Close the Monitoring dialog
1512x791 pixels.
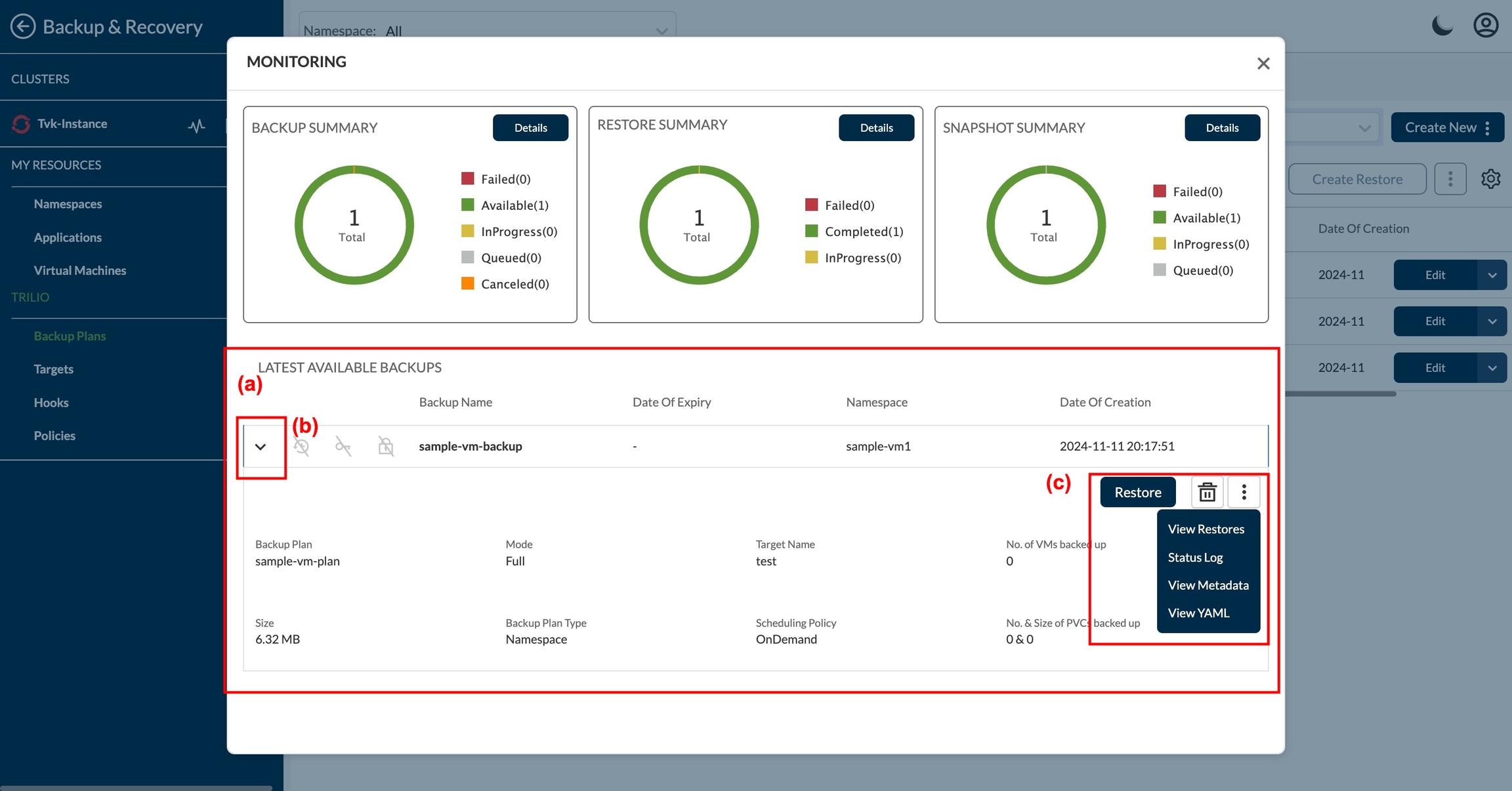coord(1263,64)
